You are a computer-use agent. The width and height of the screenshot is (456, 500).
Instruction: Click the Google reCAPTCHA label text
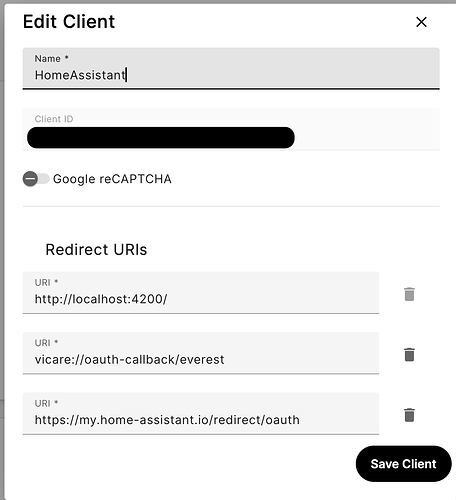112,179
